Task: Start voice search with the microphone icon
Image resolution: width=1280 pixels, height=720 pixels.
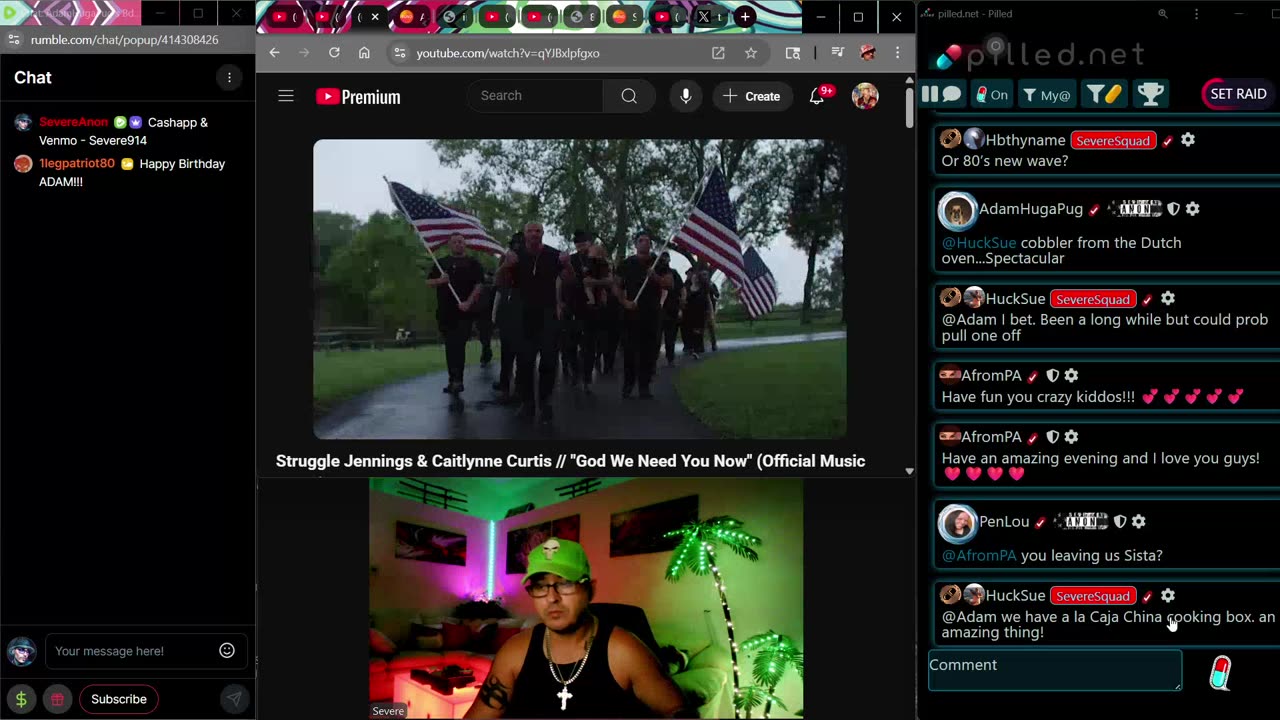Action: tap(686, 96)
